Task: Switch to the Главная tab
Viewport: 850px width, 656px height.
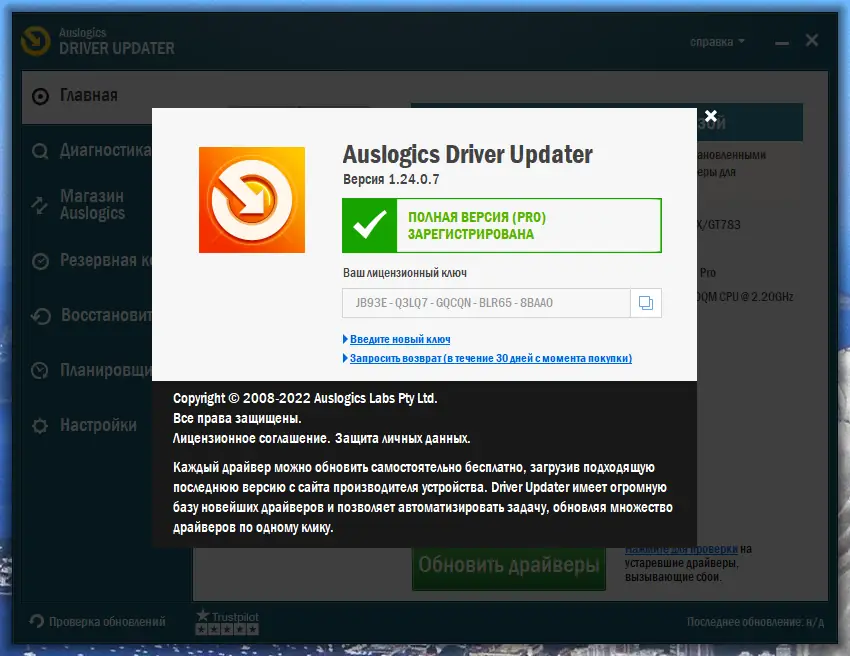Action: pyautogui.click(x=89, y=96)
